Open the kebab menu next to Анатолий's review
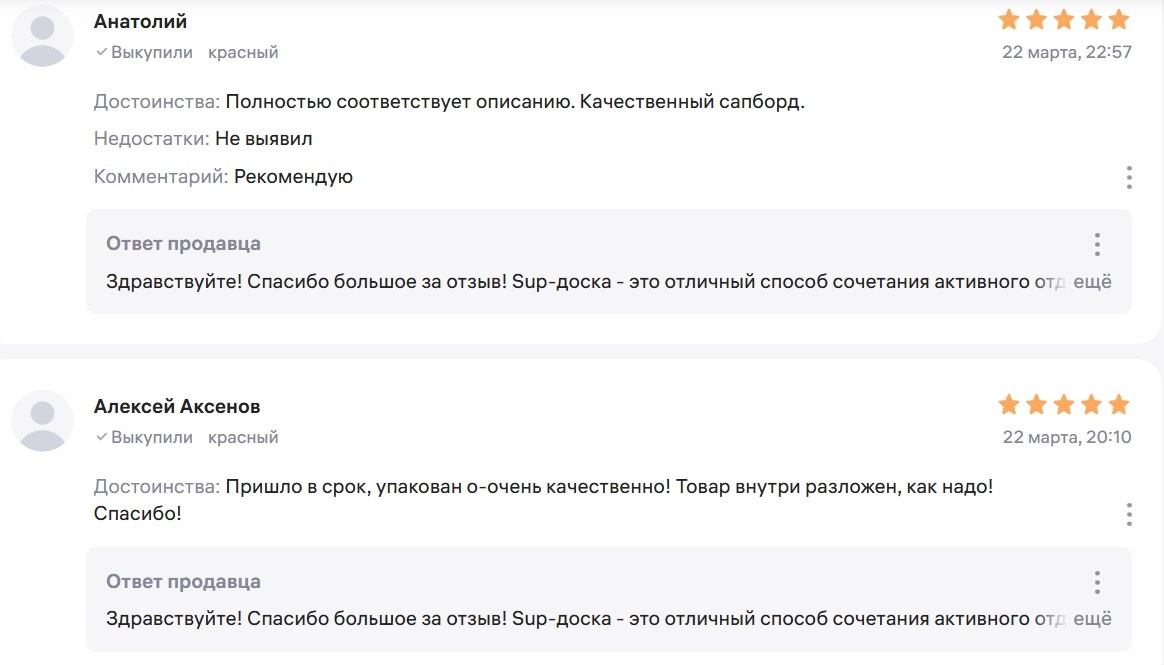Screen dimensions: 1164x665 coord(1128,178)
